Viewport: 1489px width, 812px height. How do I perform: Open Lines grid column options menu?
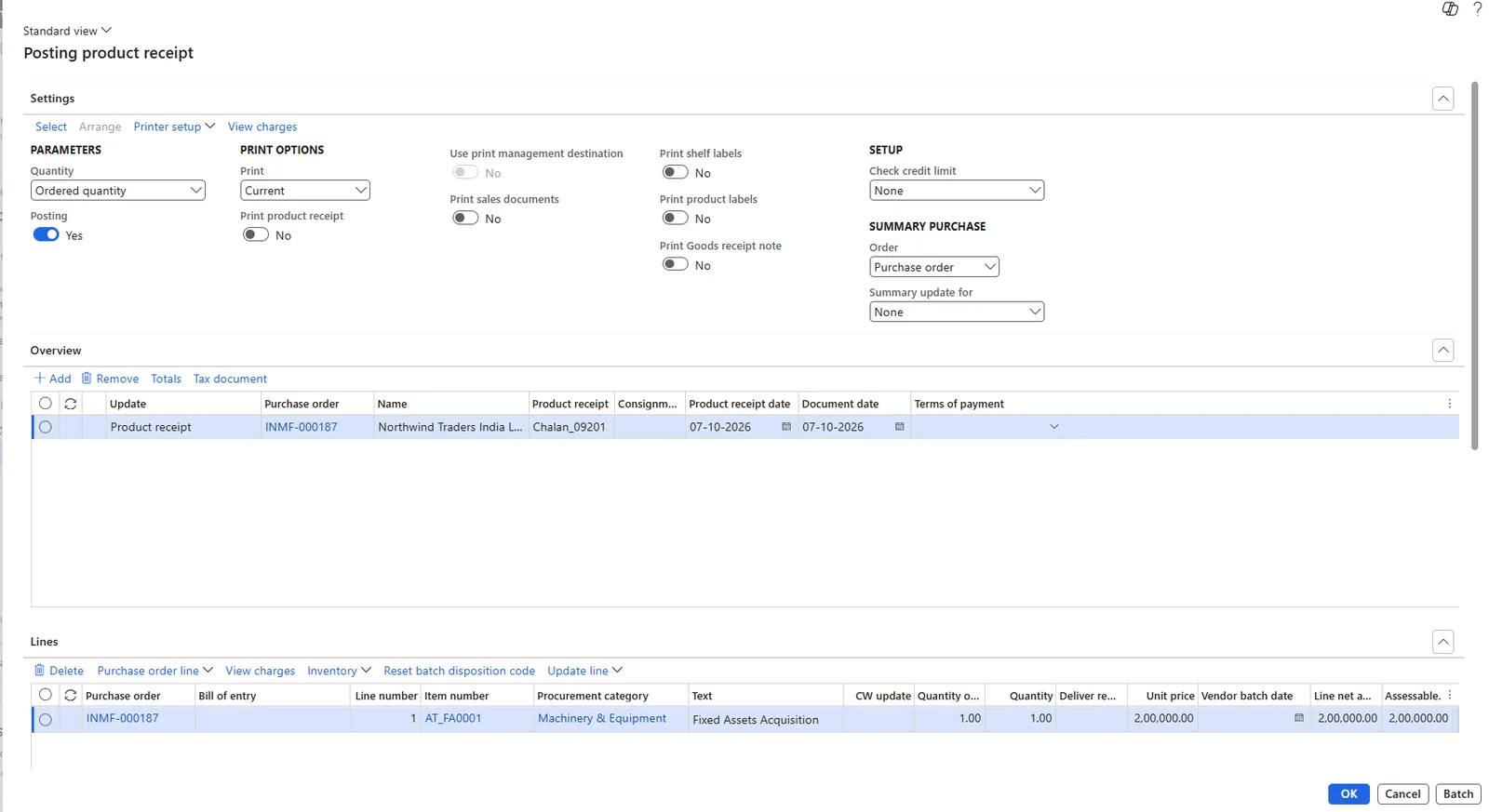point(1449,696)
